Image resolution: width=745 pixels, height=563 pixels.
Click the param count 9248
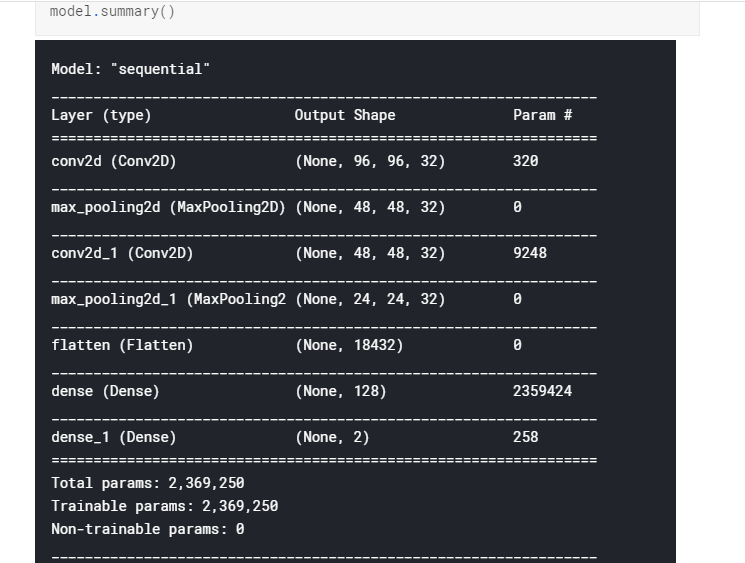(x=530, y=253)
